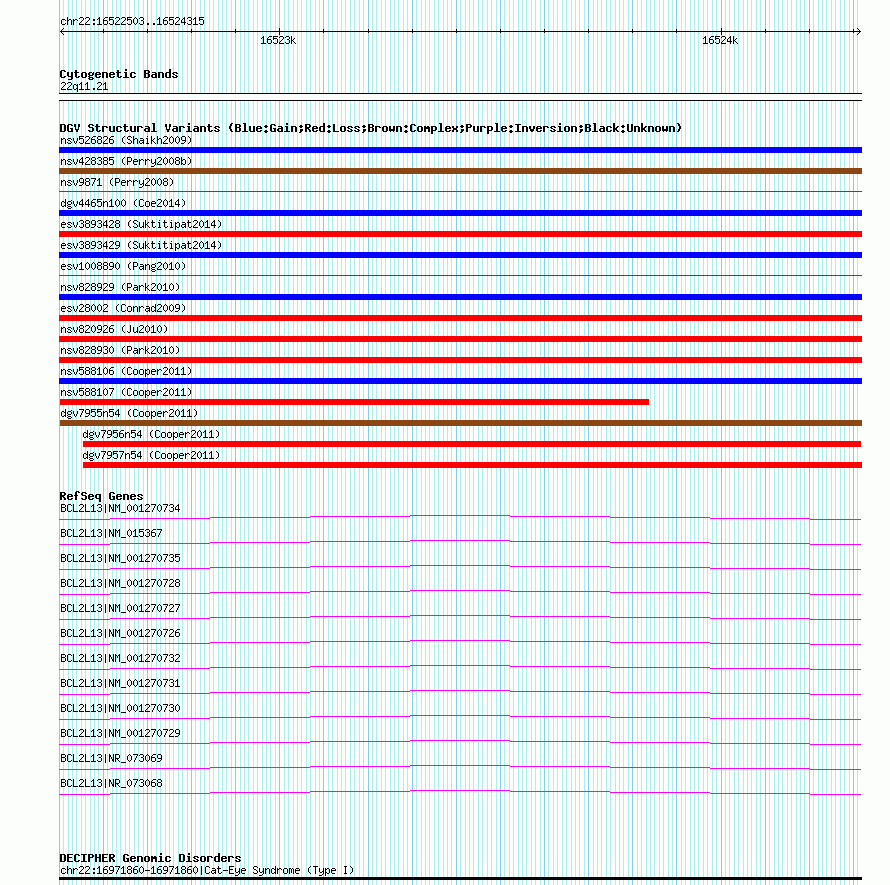Open transcript BCL2L13|NM_015367
The width and height of the screenshot is (890, 885).
(111, 533)
